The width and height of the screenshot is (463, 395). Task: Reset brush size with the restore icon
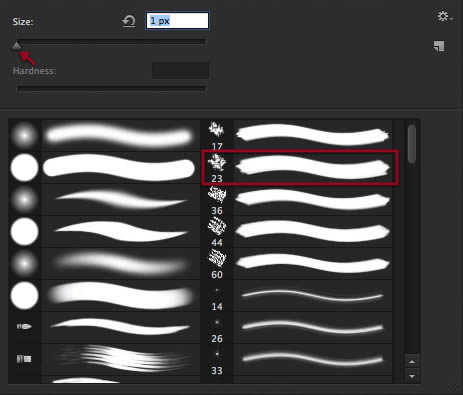click(129, 21)
